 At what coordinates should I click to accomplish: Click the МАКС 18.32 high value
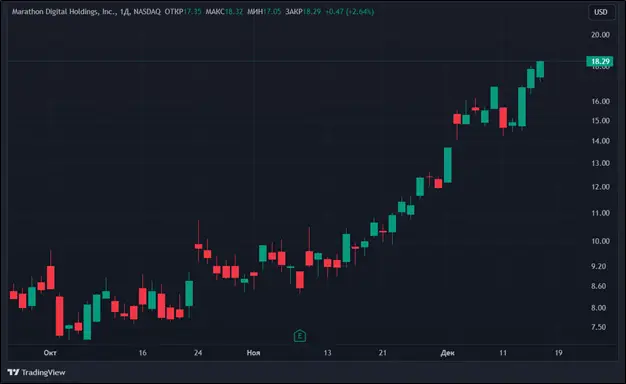click(224, 12)
